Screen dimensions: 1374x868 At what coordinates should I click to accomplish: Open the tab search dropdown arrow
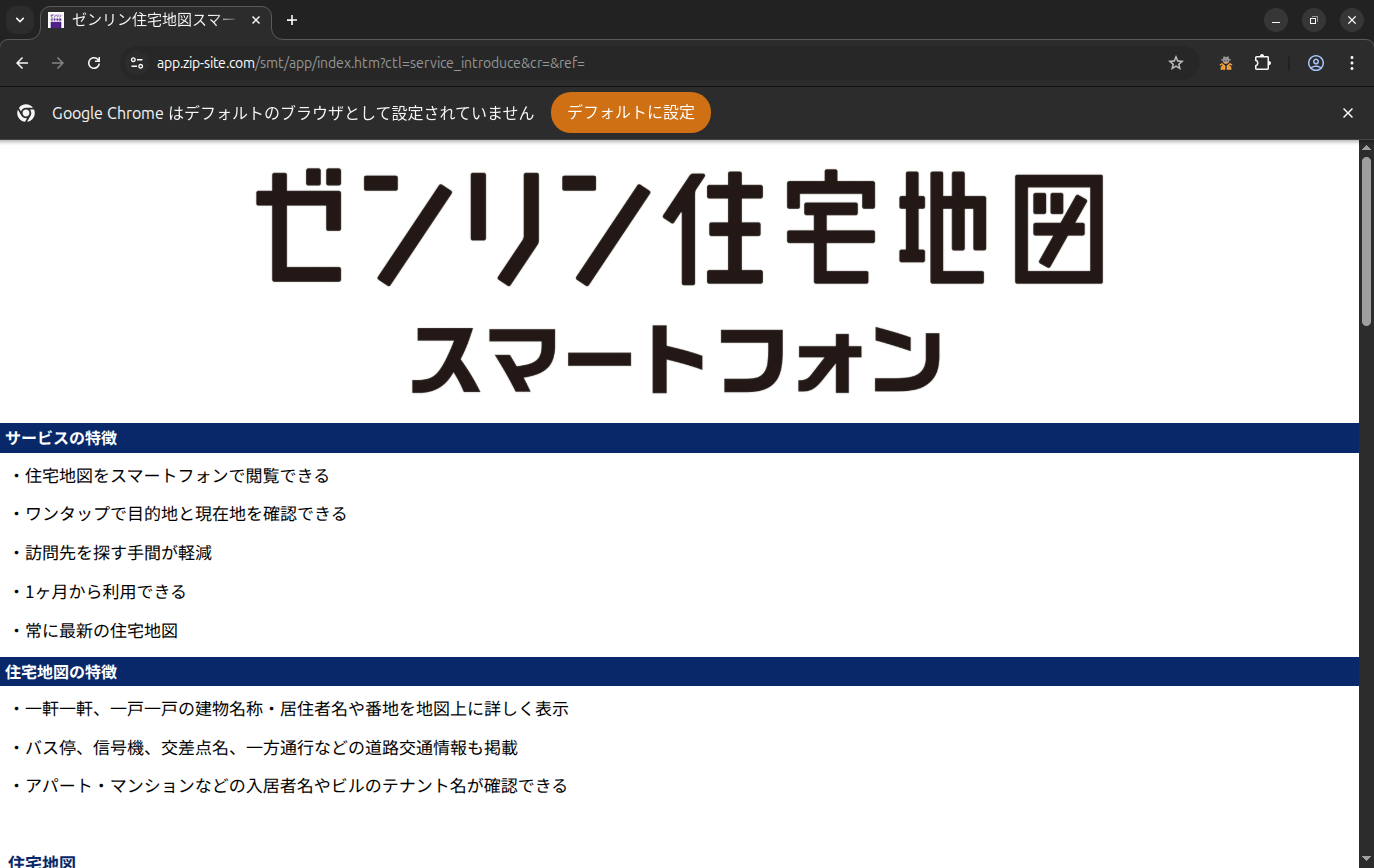(x=19, y=20)
